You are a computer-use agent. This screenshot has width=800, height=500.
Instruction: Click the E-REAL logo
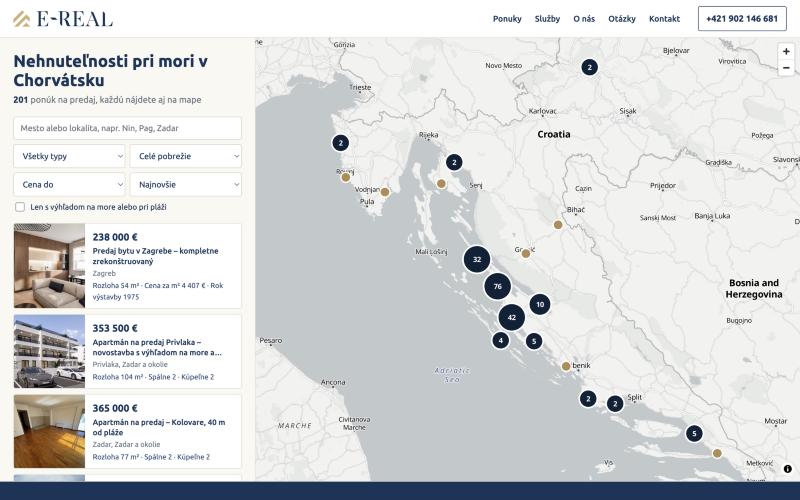63,19
